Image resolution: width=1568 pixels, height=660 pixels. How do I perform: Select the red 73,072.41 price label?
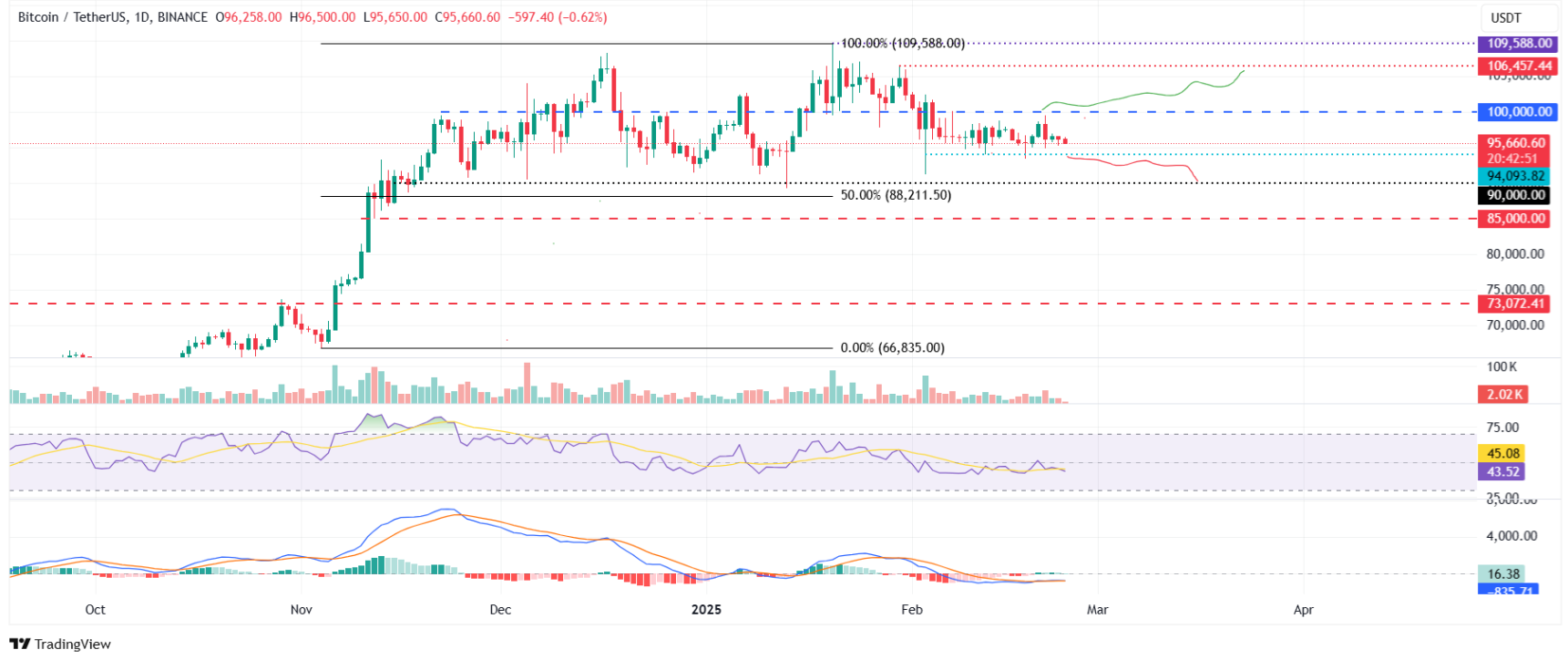1516,304
